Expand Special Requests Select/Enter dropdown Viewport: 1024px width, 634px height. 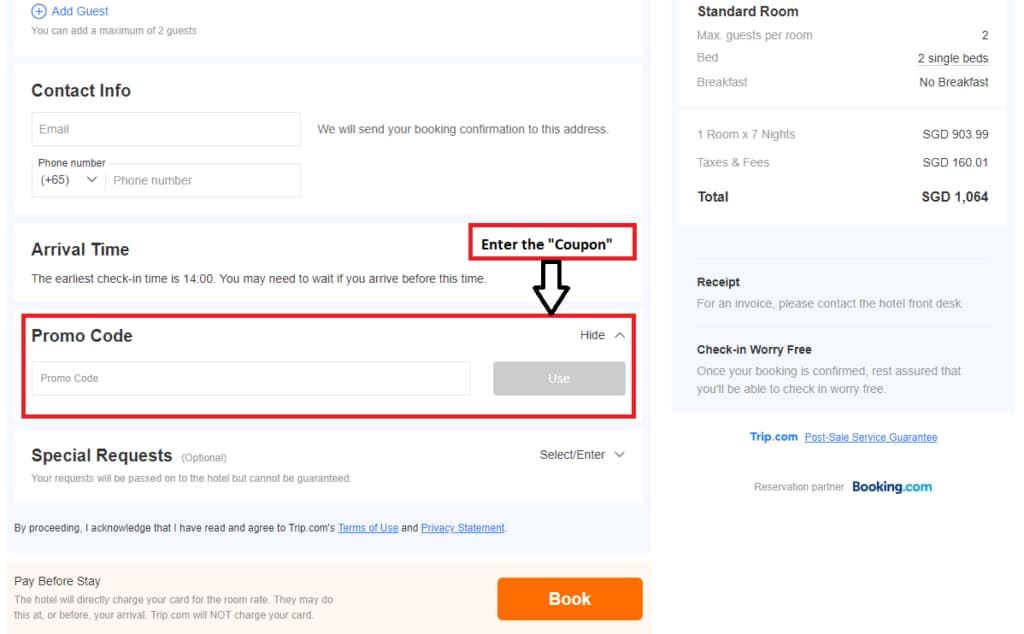[572, 454]
